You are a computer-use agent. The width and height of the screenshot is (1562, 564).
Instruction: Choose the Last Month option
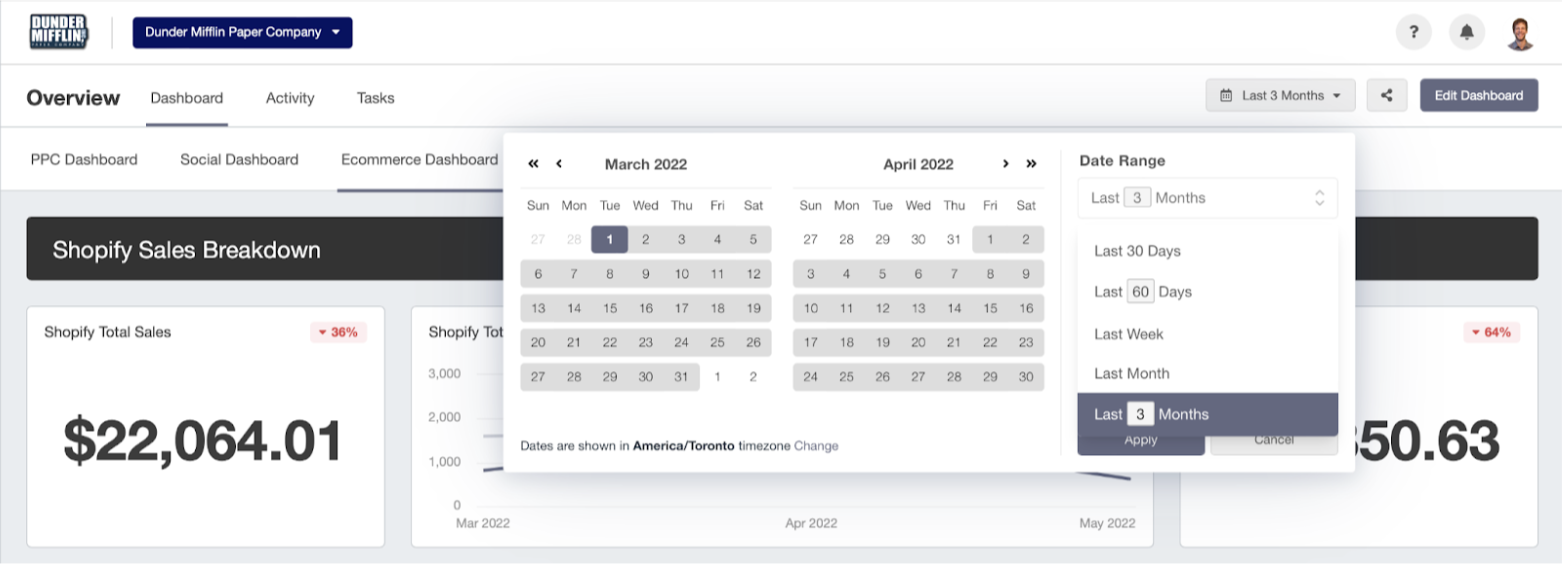[x=1207, y=373]
